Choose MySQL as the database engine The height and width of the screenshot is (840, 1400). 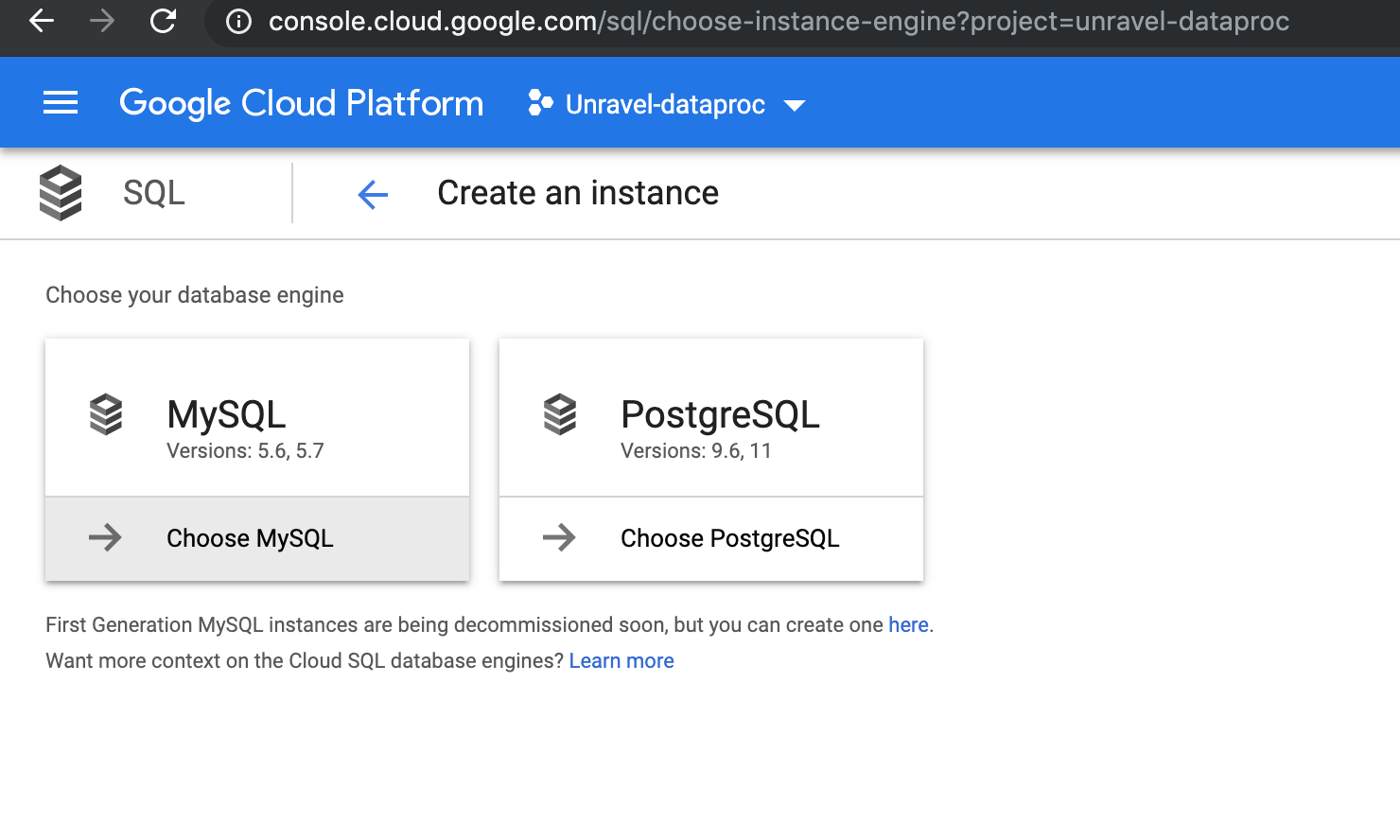click(257, 538)
